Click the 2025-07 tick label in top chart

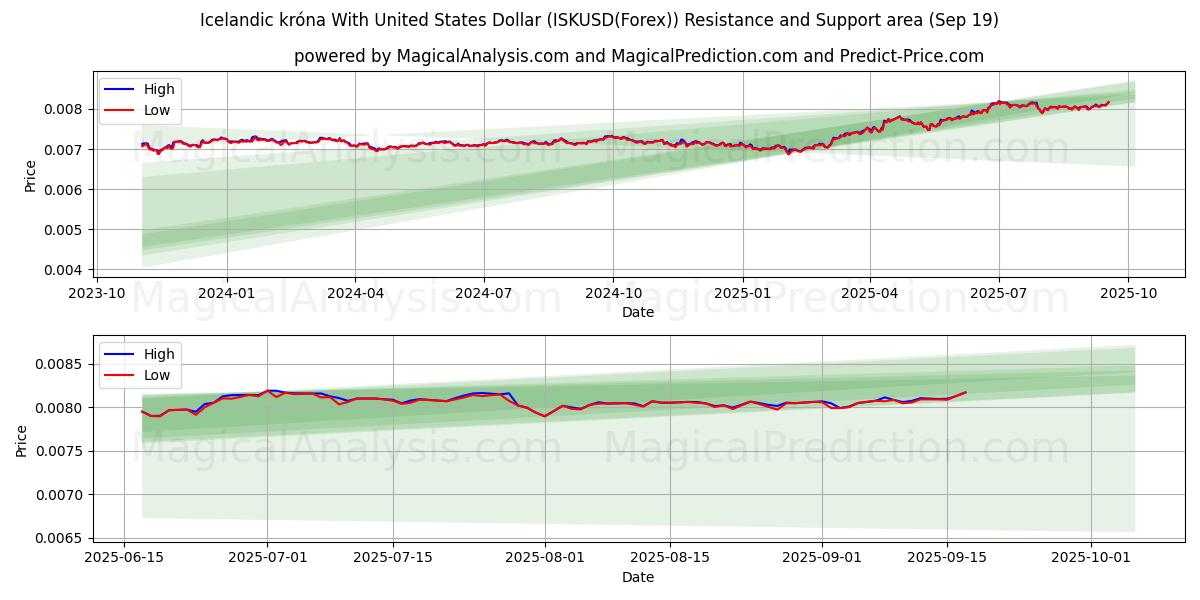click(998, 293)
